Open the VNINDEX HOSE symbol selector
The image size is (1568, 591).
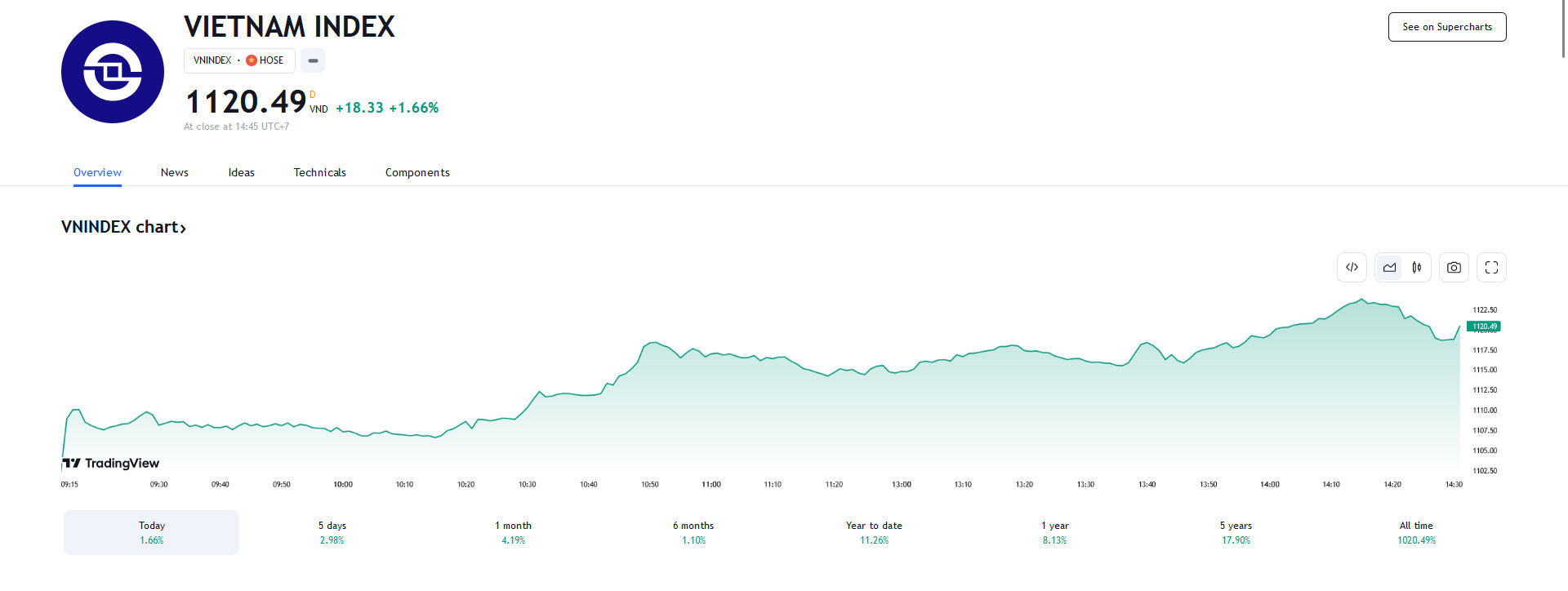238,60
